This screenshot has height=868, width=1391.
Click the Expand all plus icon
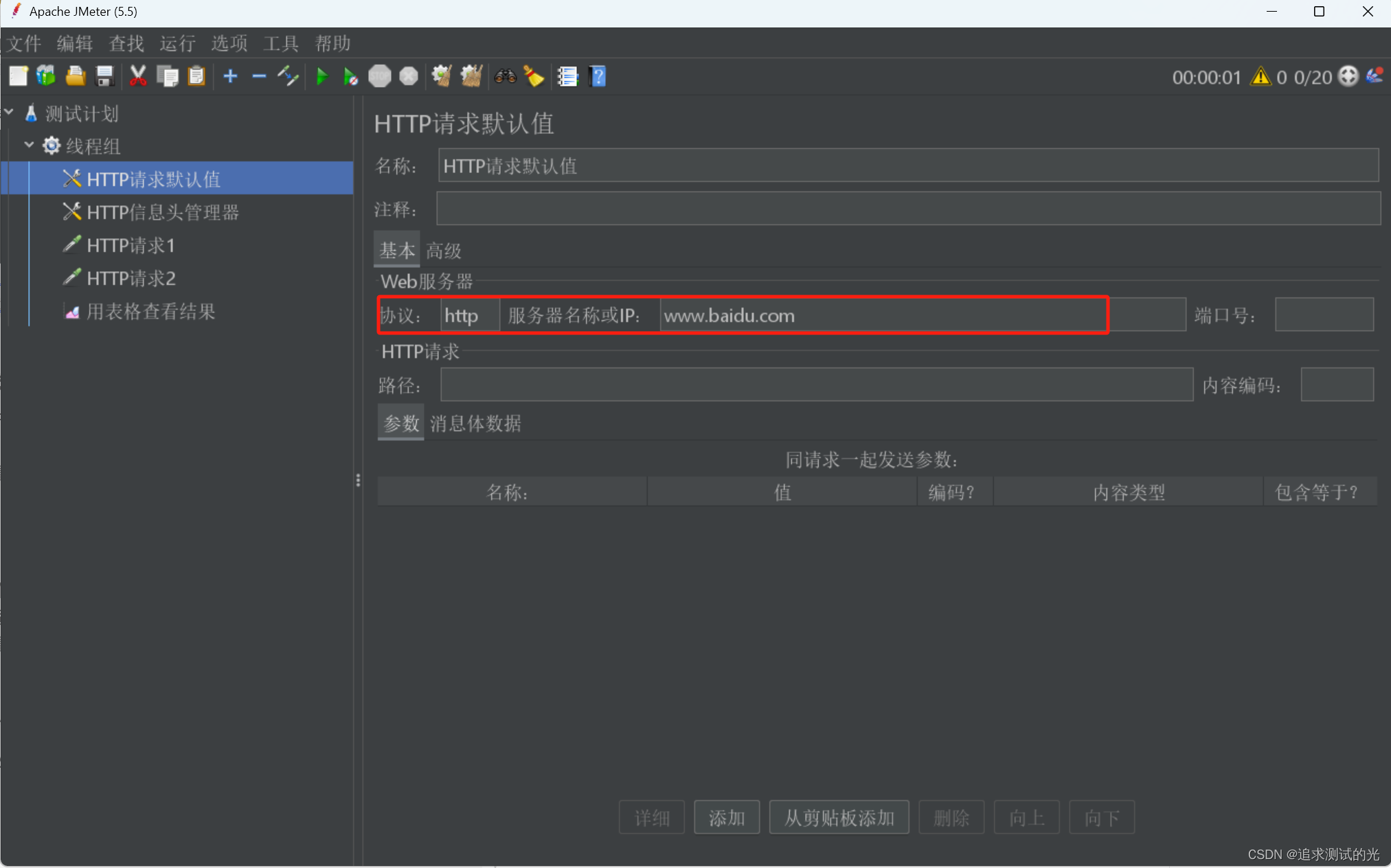click(x=231, y=76)
